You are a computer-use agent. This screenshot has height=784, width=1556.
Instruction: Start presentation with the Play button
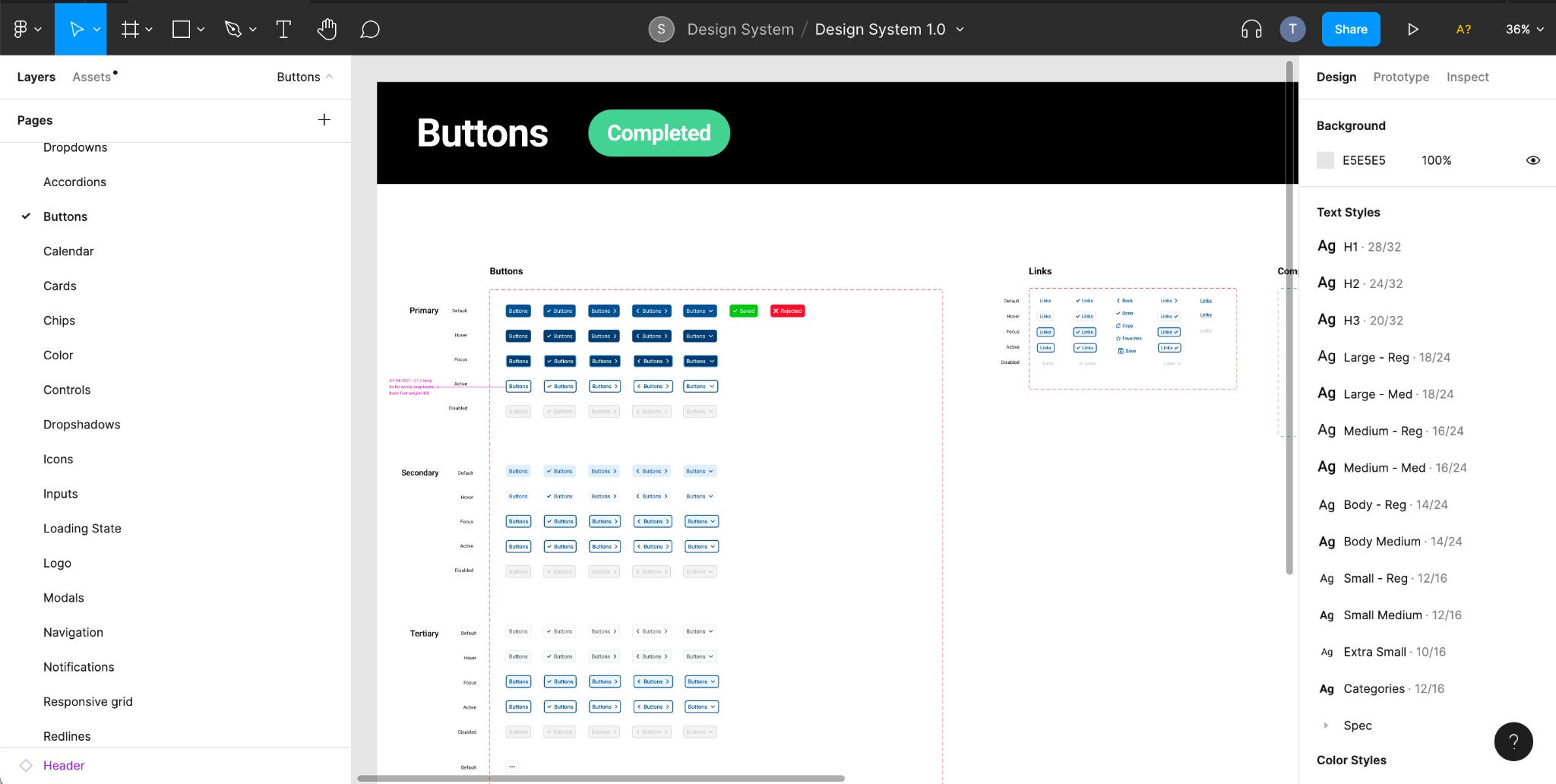1412,29
